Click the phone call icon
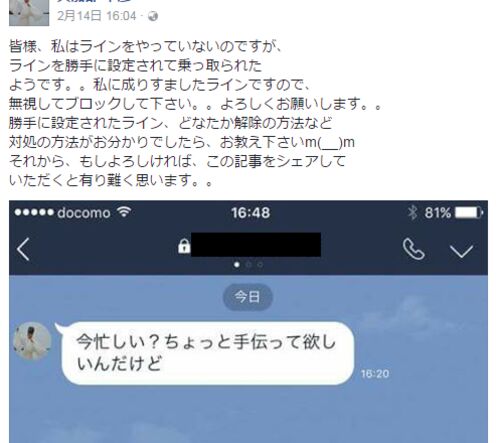This screenshot has width=500, height=443. 414,249
